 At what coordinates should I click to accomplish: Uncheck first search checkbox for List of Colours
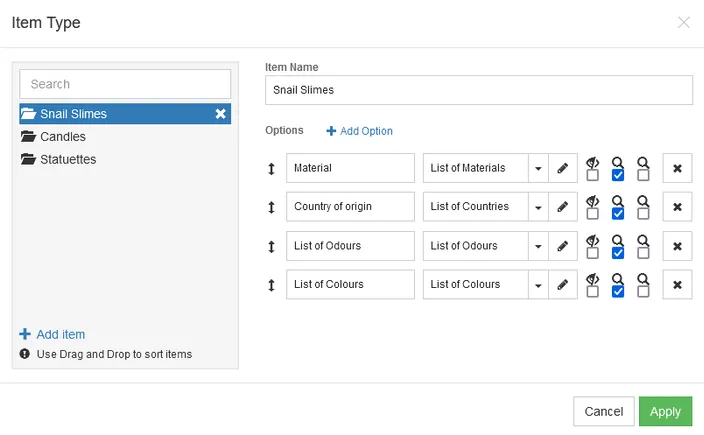pos(618,291)
